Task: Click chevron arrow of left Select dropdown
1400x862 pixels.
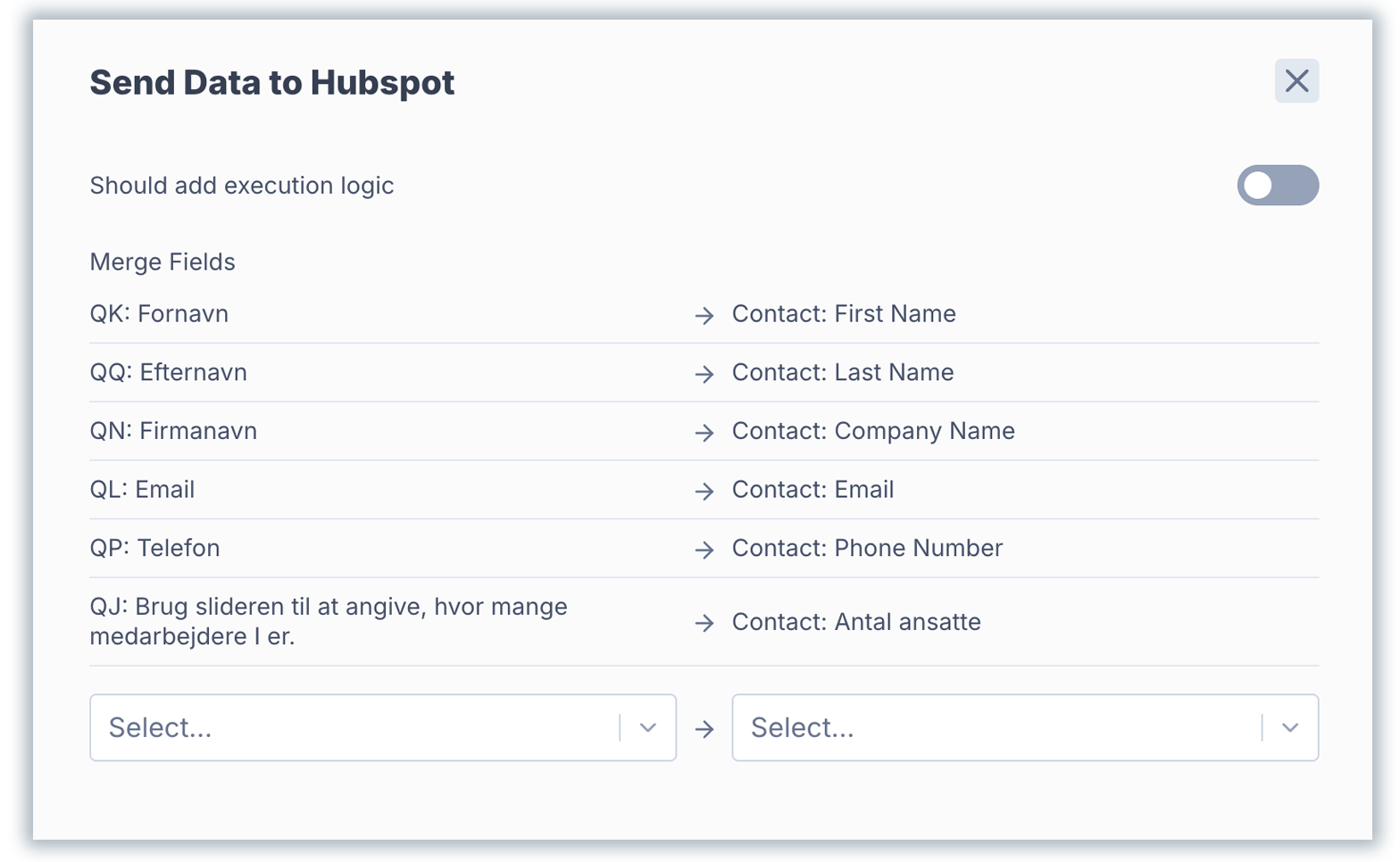Action: pos(648,728)
